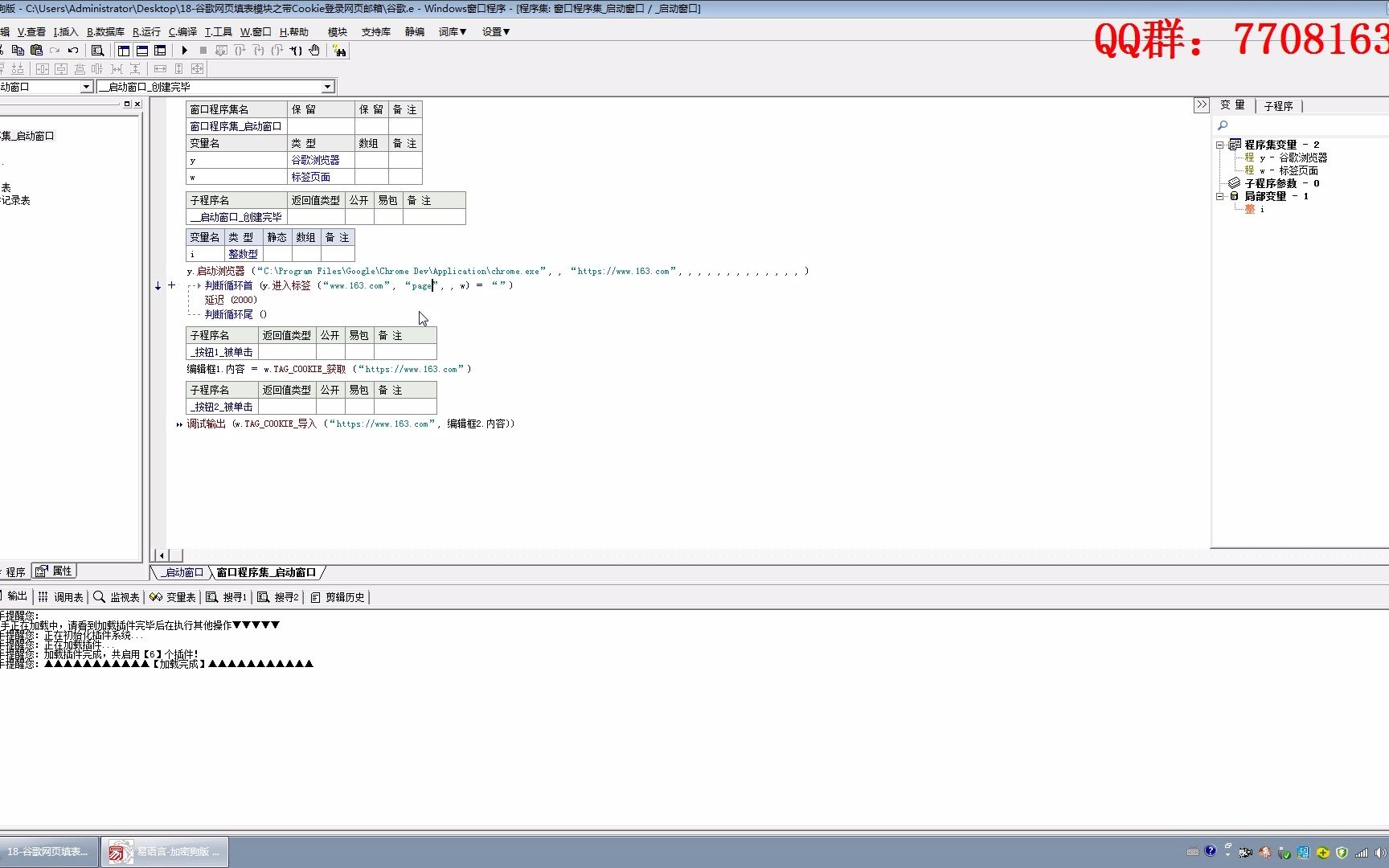Click the find/search document toolbar icon
This screenshot has width=1389, height=868.
click(97, 50)
